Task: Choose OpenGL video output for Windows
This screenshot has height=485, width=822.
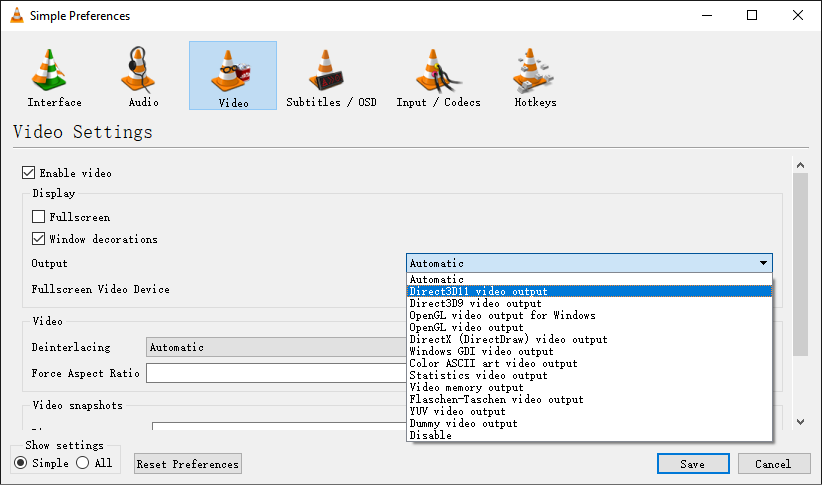Action: click(x=589, y=315)
